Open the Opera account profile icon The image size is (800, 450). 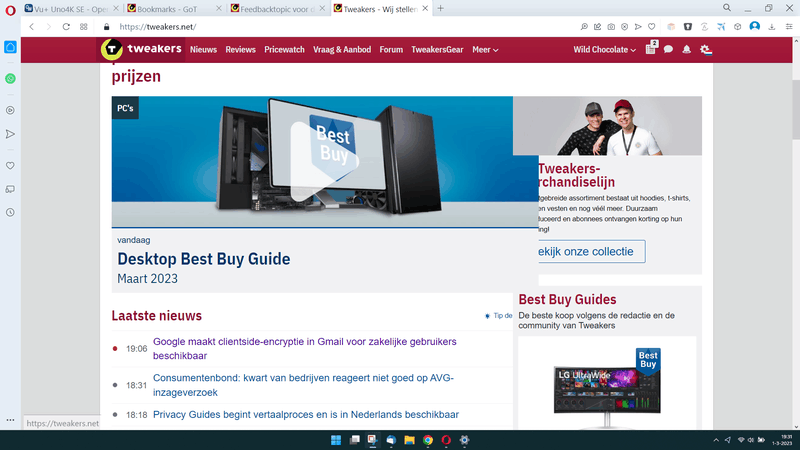pyautogui.click(x=755, y=27)
